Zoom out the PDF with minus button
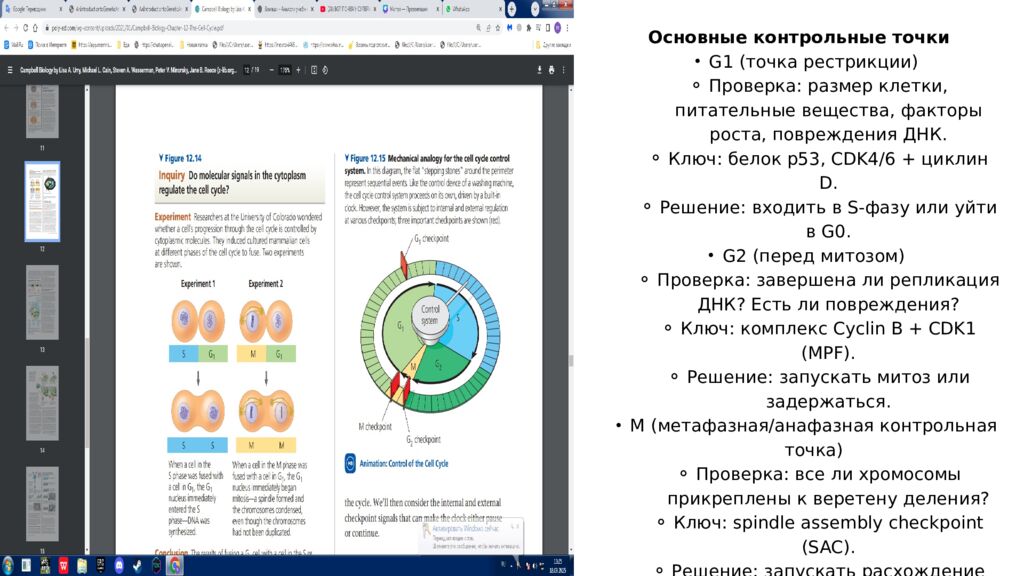 (271, 70)
